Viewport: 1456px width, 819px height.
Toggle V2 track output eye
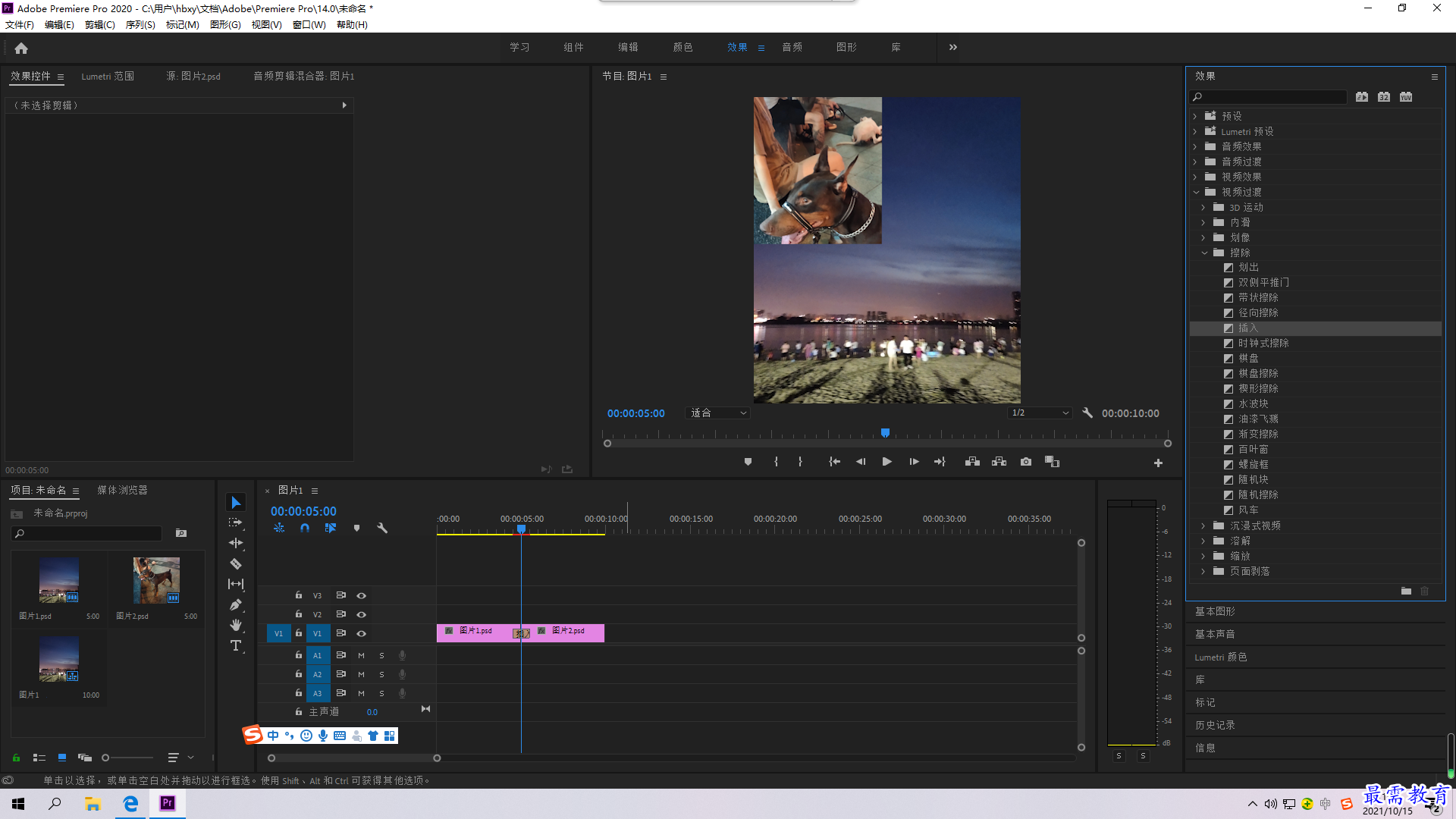pyautogui.click(x=361, y=614)
